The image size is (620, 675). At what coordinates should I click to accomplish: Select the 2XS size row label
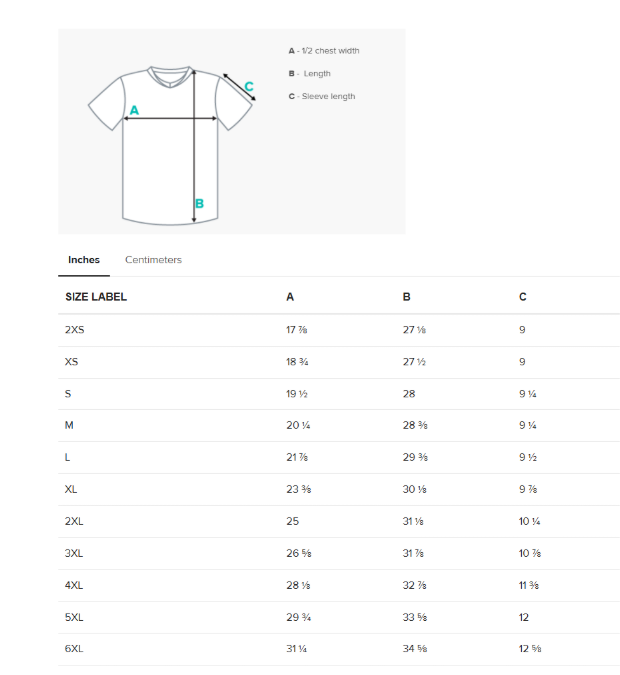click(74, 329)
